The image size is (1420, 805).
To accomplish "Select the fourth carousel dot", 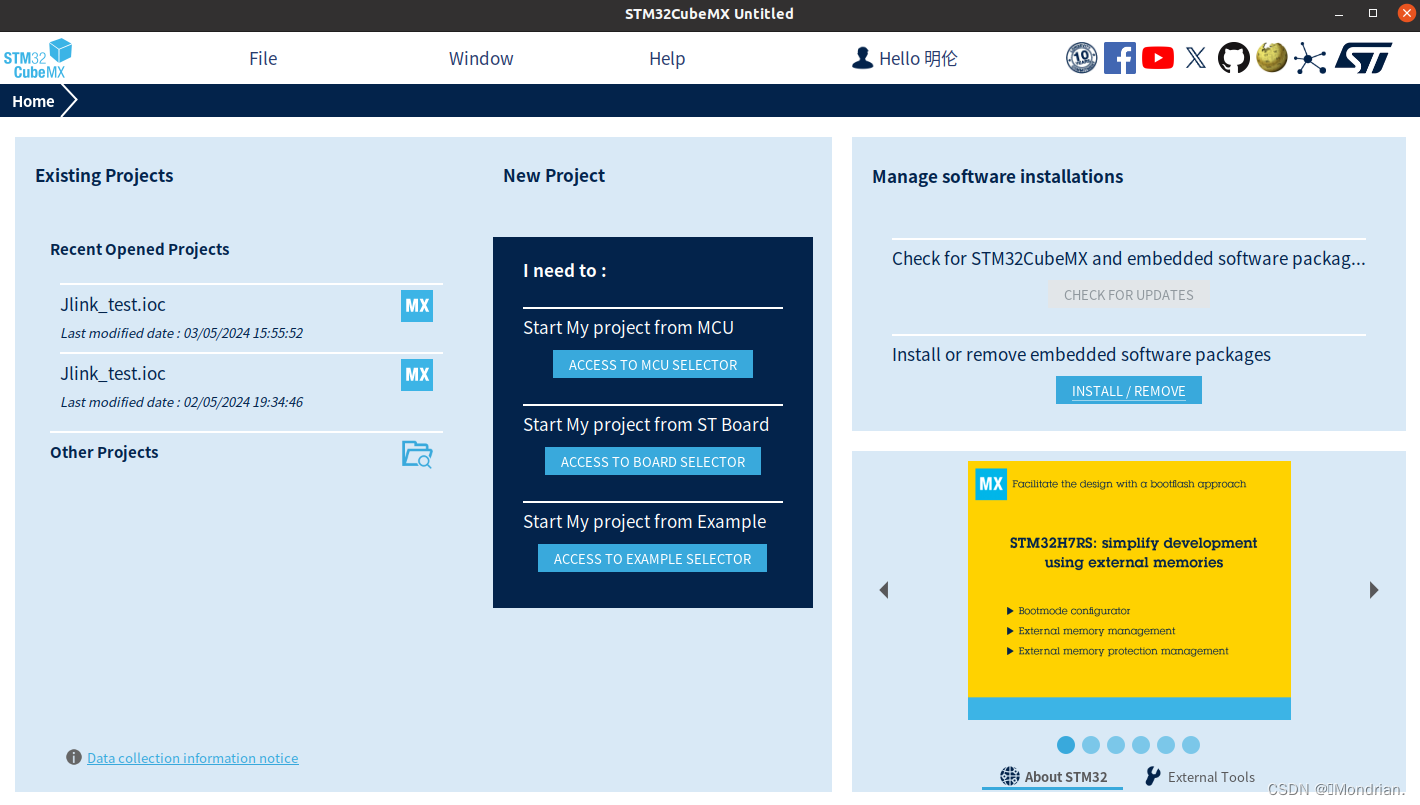I will [1141, 745].
